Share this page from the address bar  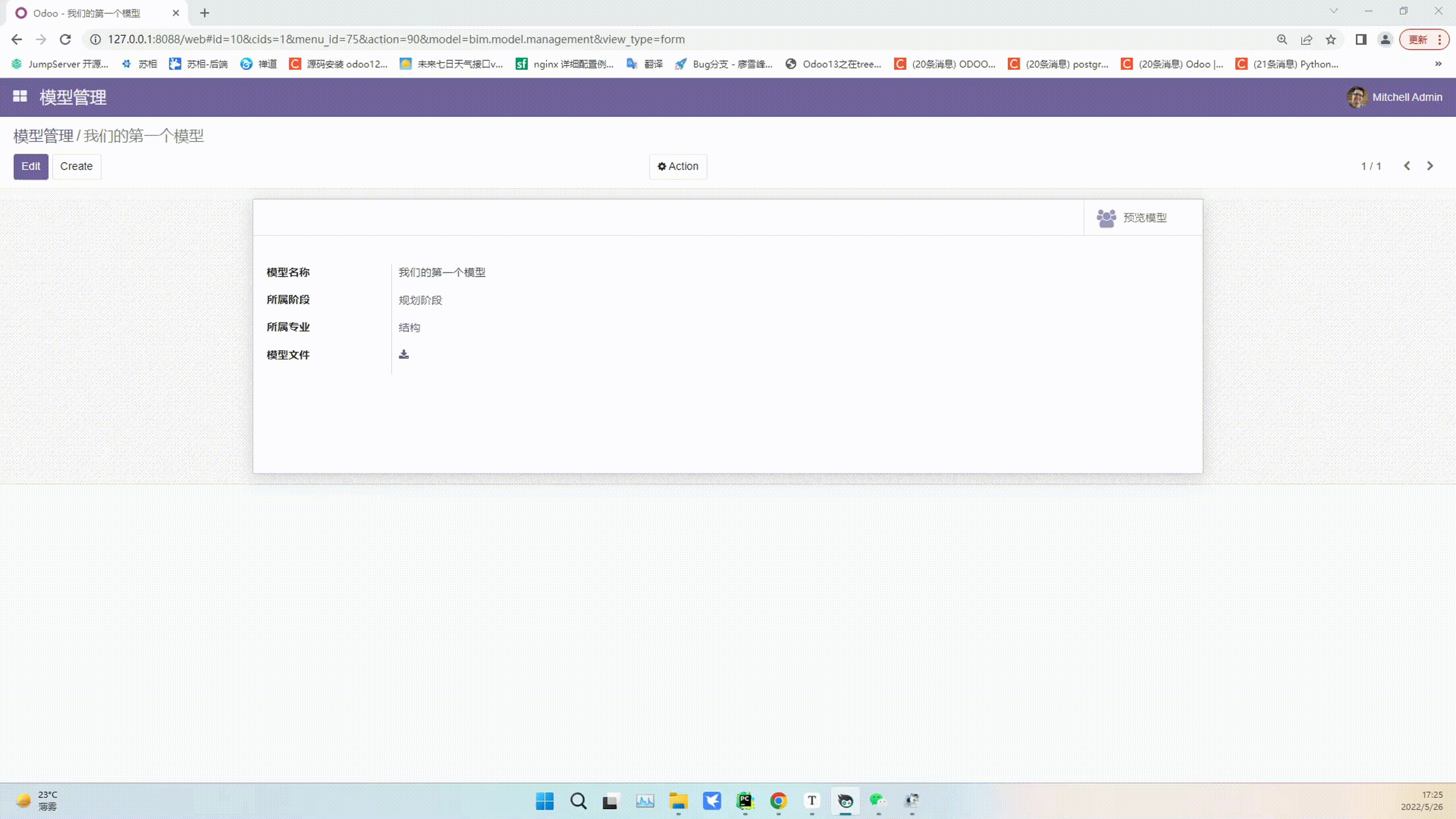(x=1306, y=39)
